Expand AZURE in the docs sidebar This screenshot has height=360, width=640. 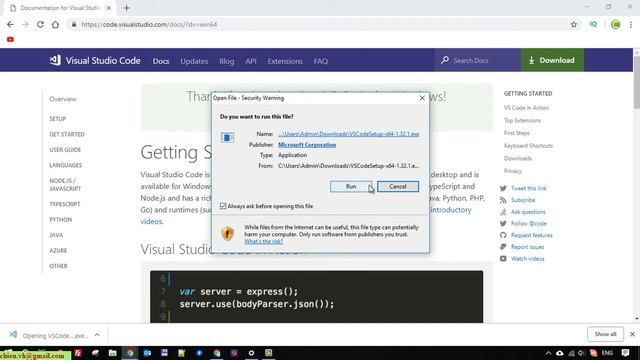(x=58, y=251)
